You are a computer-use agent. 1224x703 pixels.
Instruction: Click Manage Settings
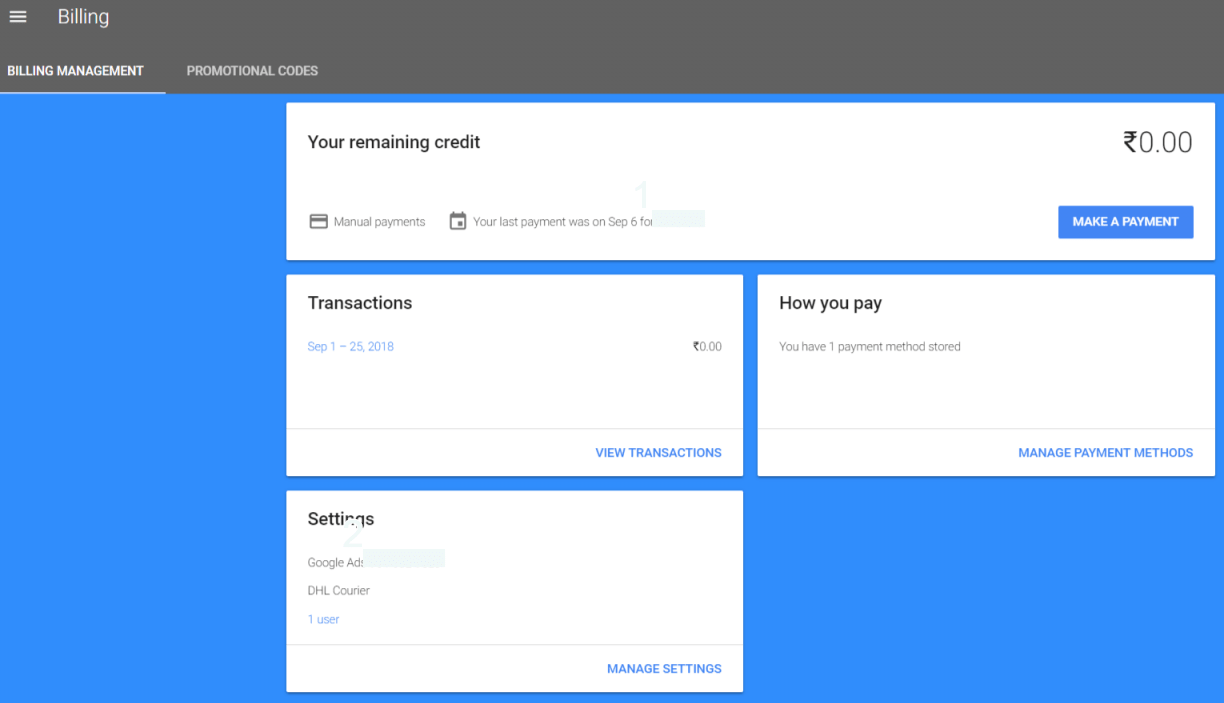[664, 669]
